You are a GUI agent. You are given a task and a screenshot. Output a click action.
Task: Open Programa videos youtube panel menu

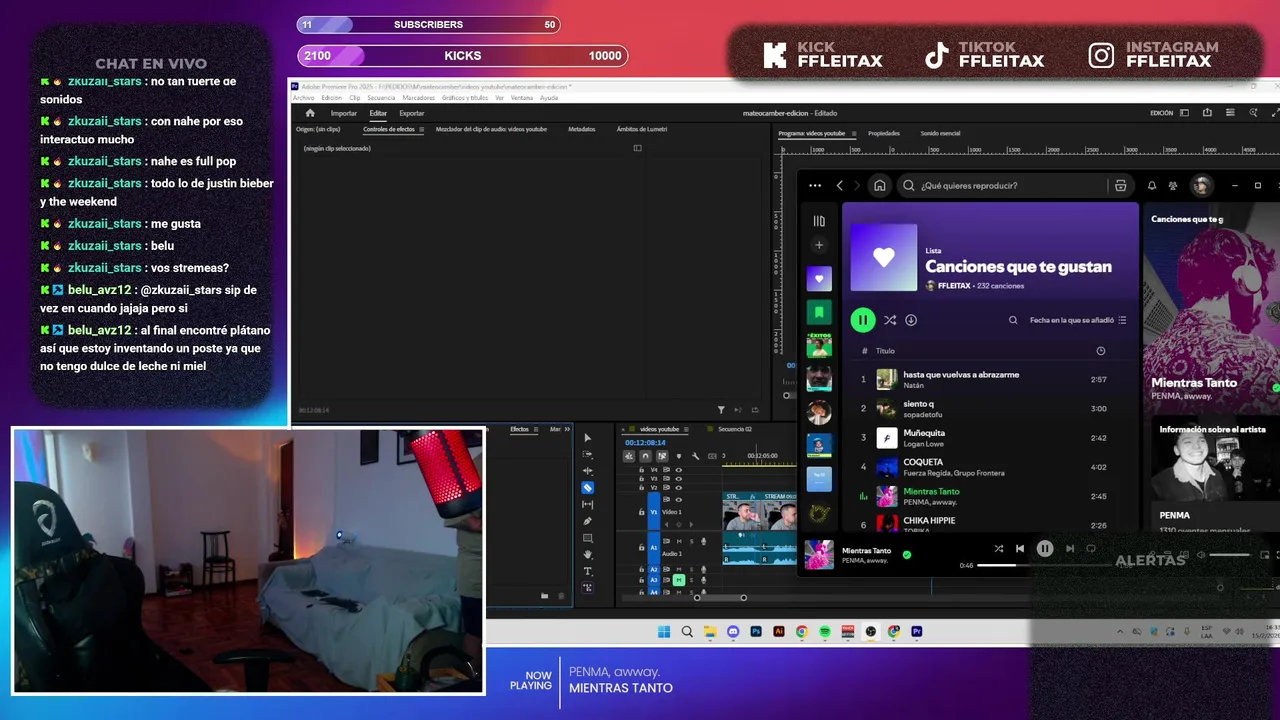[854, 133]
